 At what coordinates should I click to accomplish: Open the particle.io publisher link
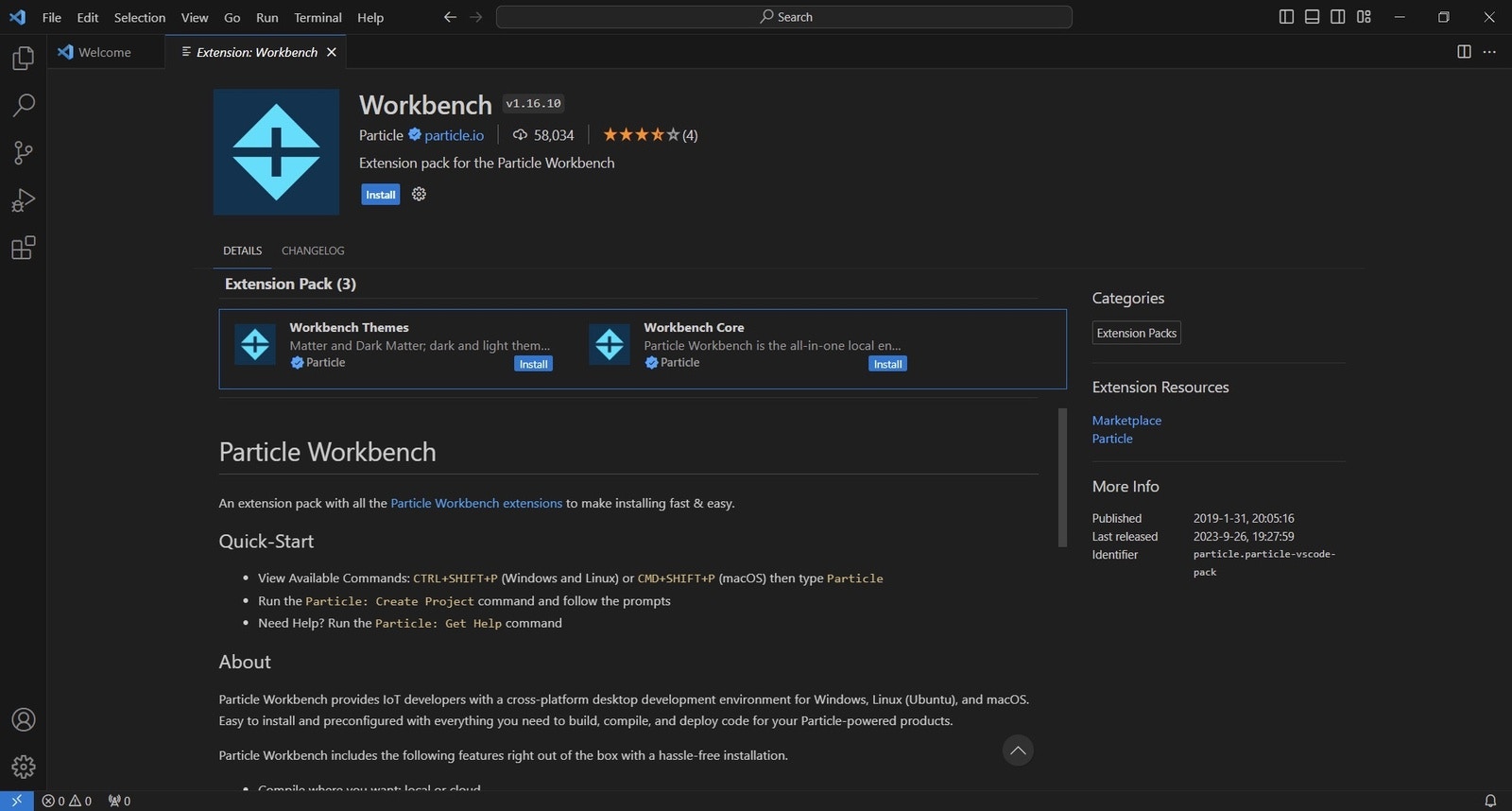pos(454,135)
